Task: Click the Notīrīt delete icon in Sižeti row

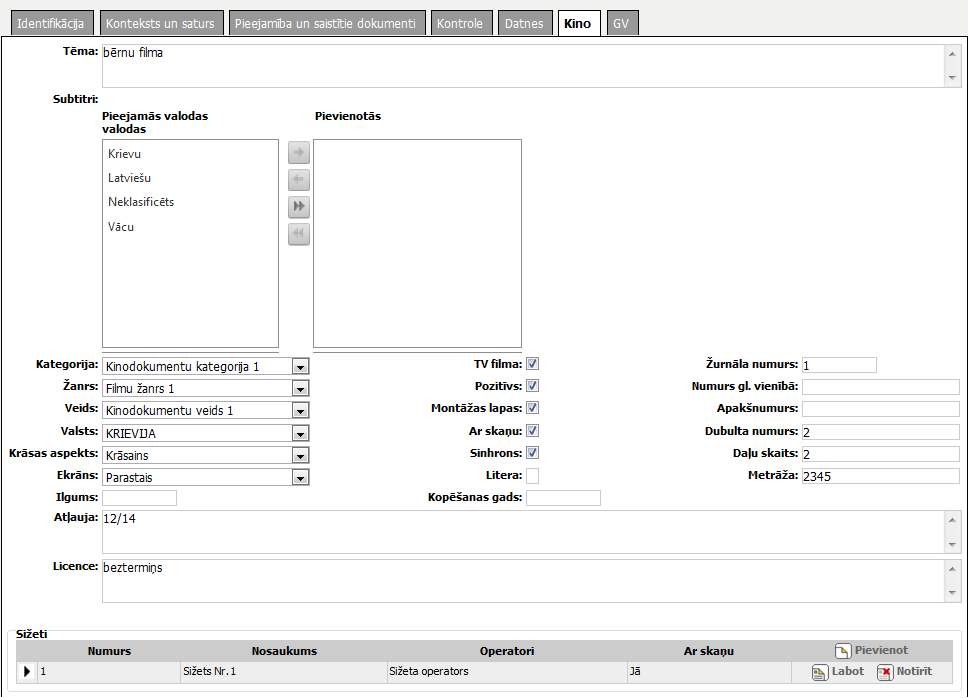Action: [x=885, y=672]
